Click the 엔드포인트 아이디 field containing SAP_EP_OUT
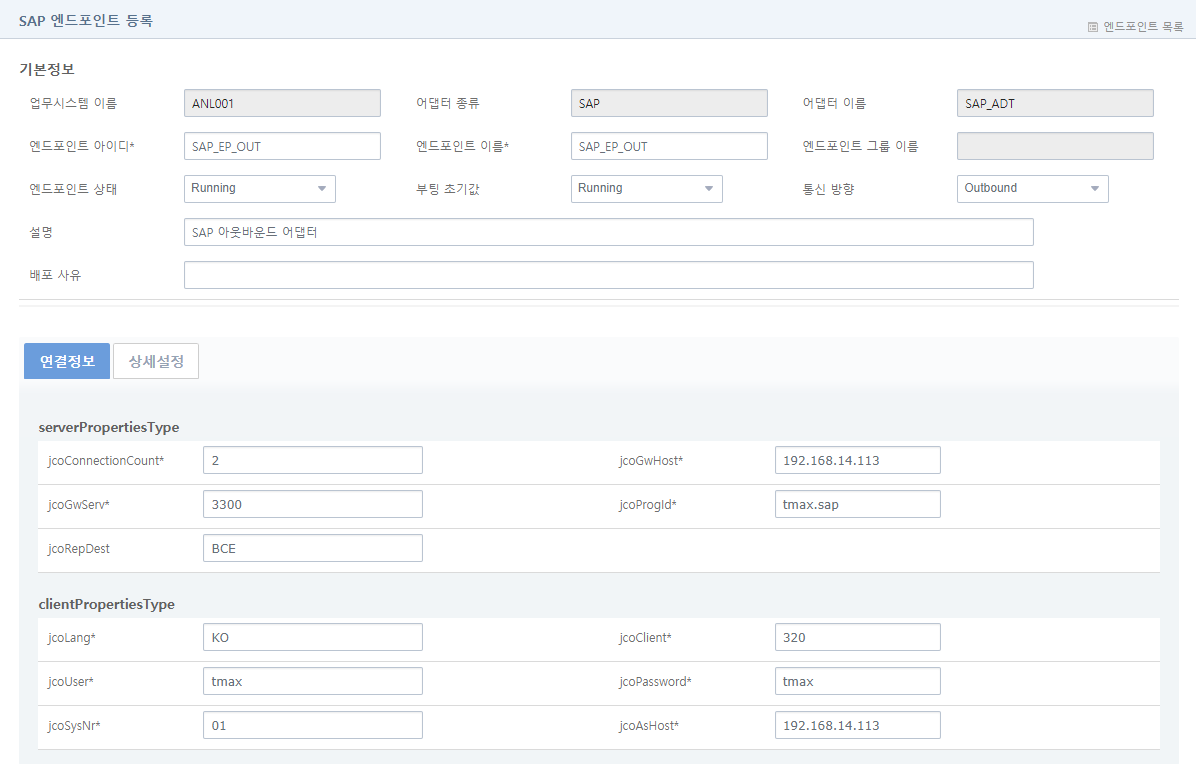 pyautogui.click(x=282, y=145)
